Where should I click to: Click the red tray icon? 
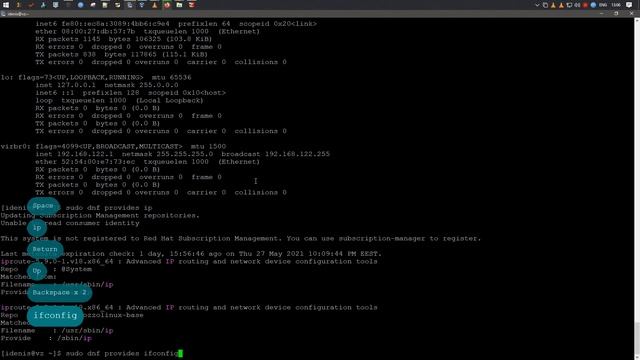(585, 5)
